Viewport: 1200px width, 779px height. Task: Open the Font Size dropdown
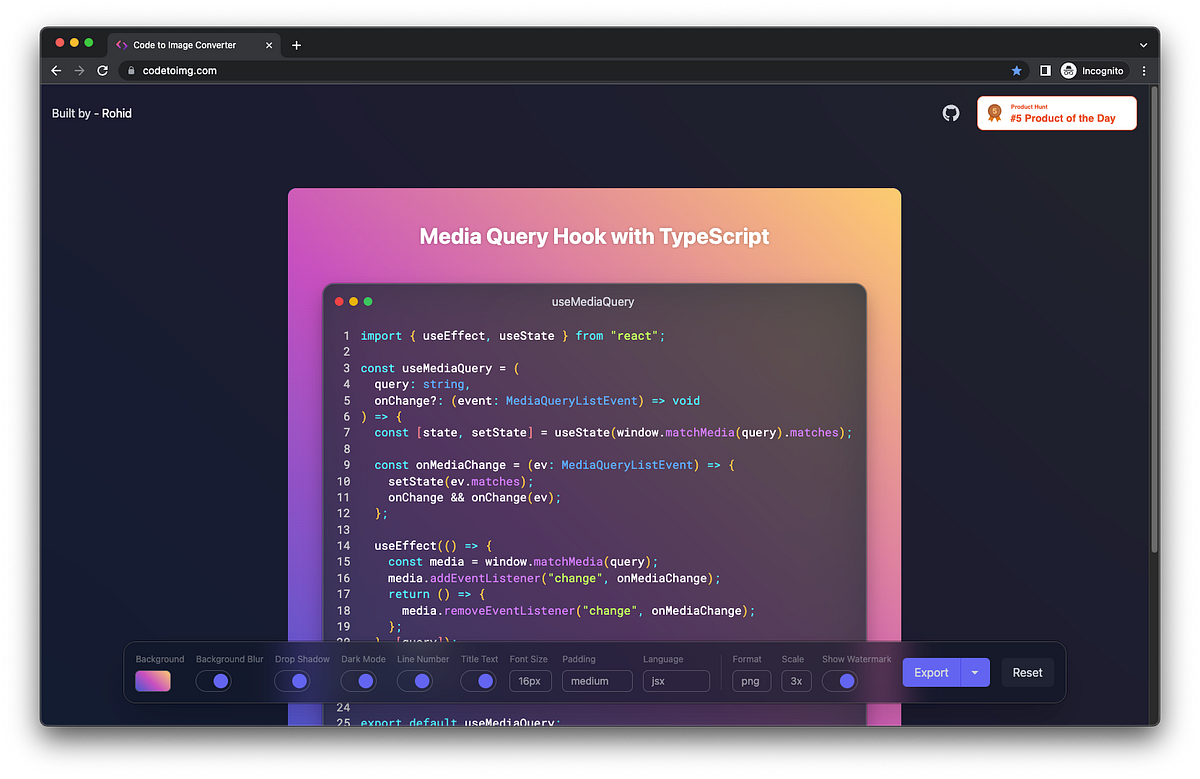(x=530, y=680)
